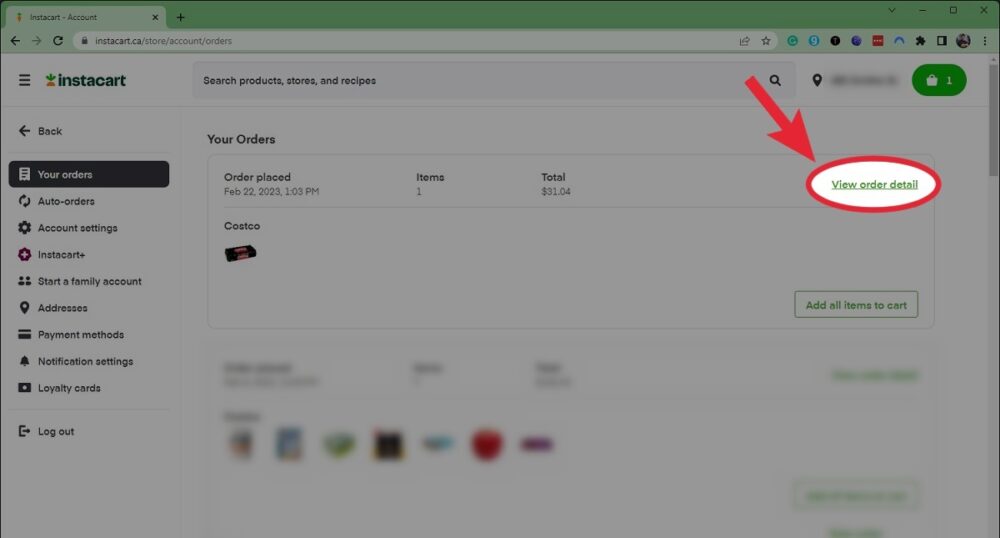Click the delivery address location pin
This screenshot has width=1000, height=538.
point(817,80)
